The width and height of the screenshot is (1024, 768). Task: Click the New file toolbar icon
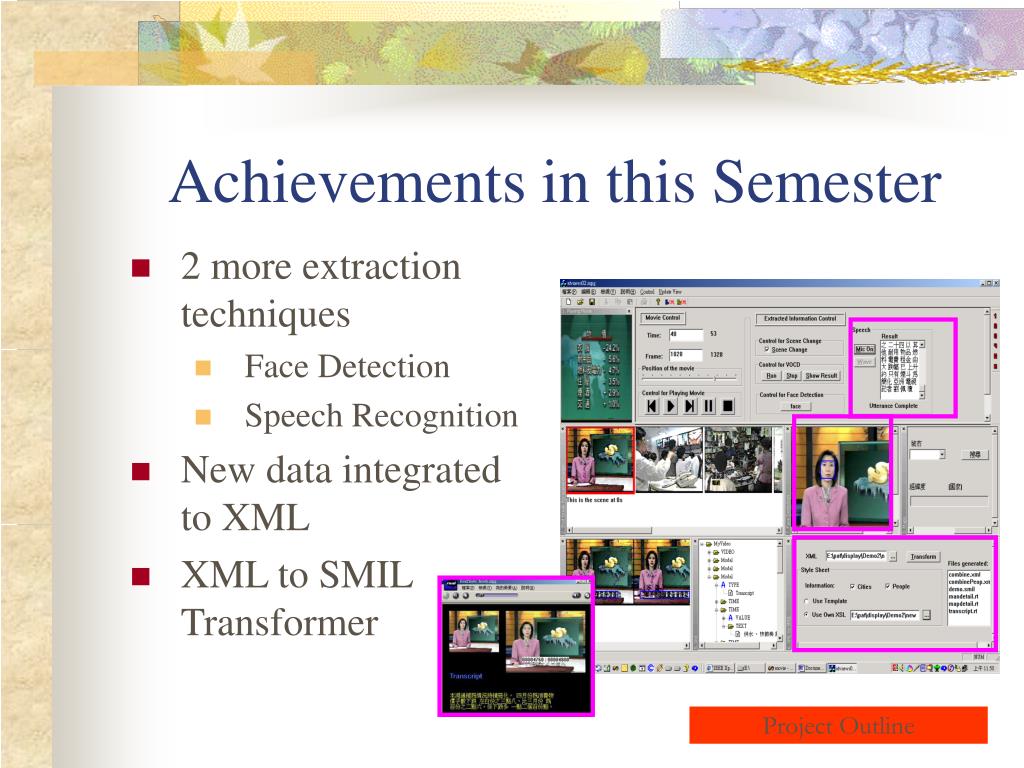pyautogui.click(x=569, y=302)
